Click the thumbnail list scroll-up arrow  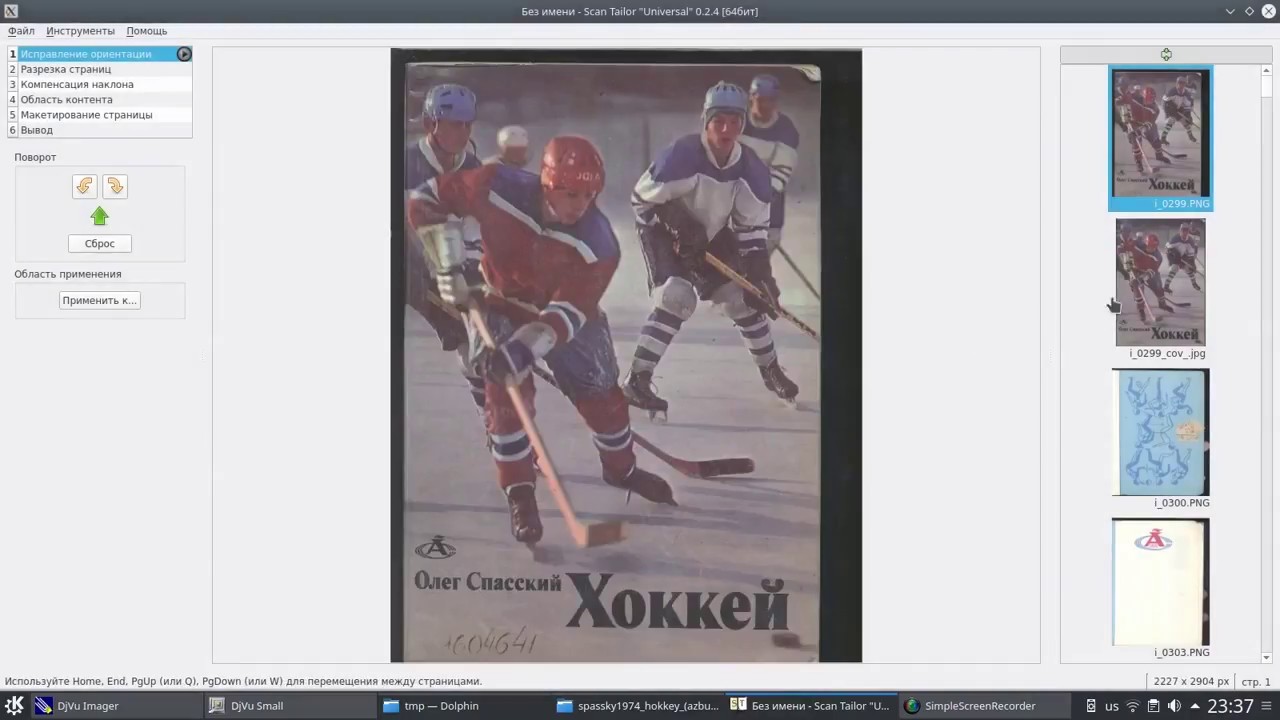(1267, 71)
